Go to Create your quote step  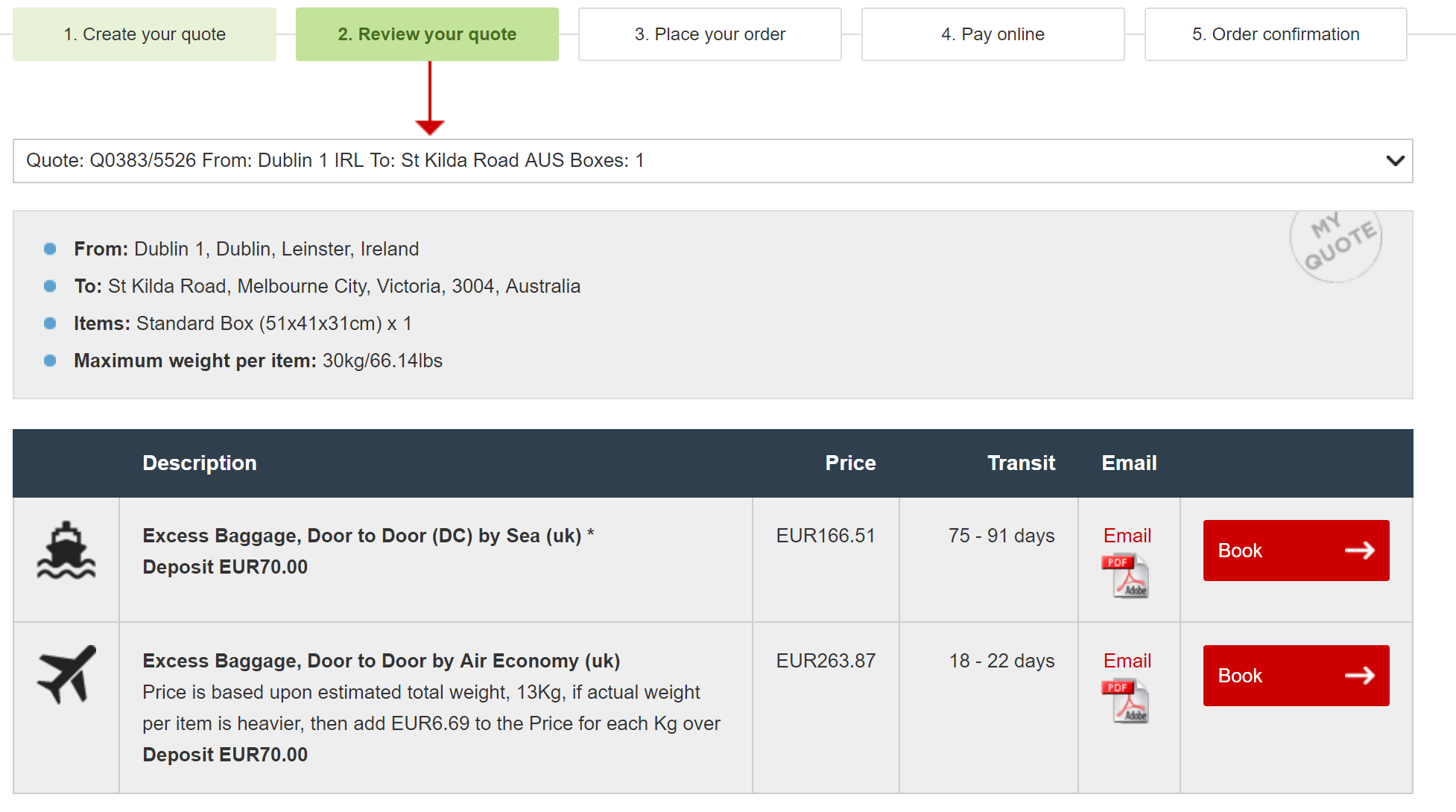click(145, 34)
